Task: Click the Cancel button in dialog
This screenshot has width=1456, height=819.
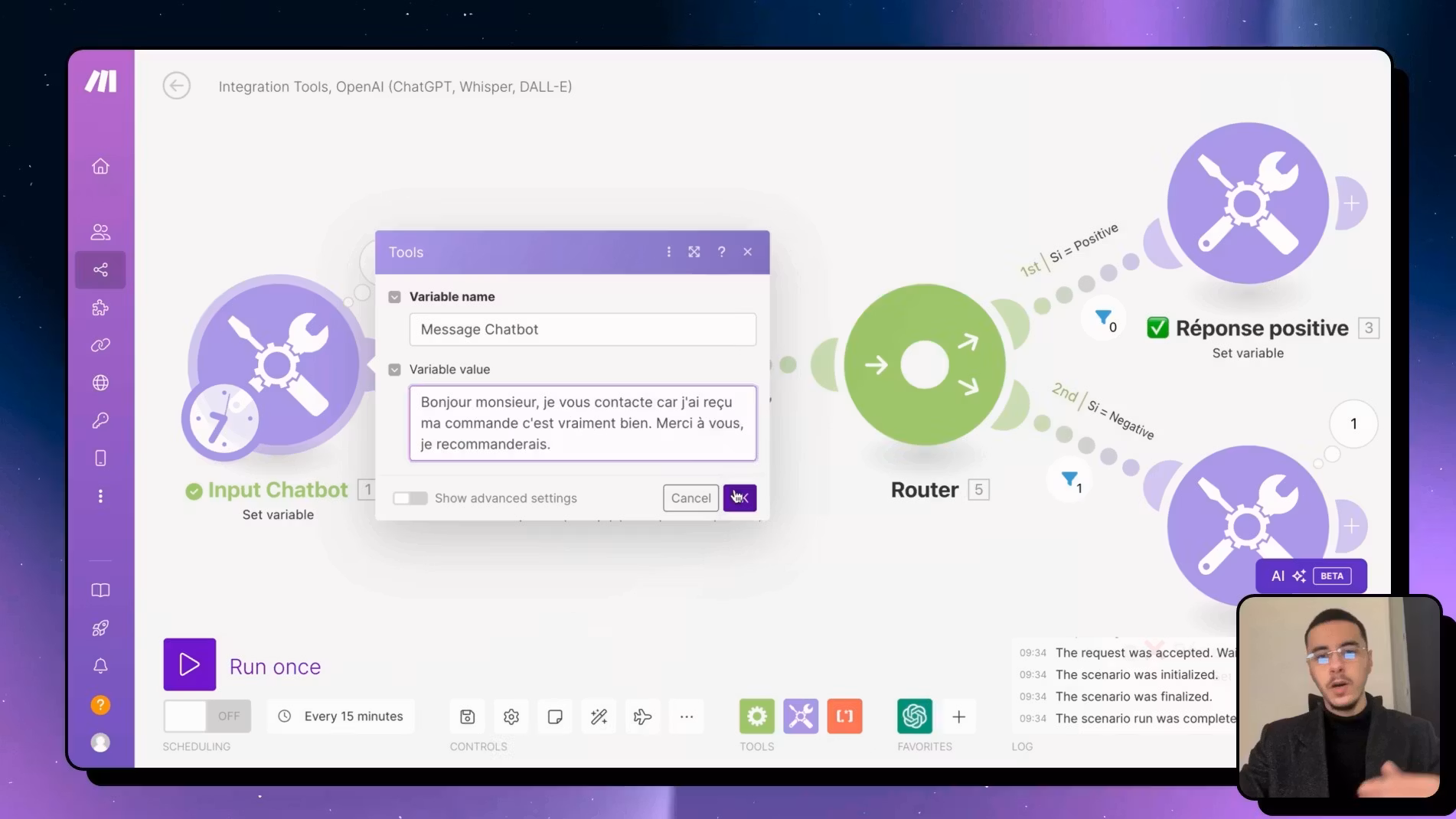Action: click(x=690, y=498)
